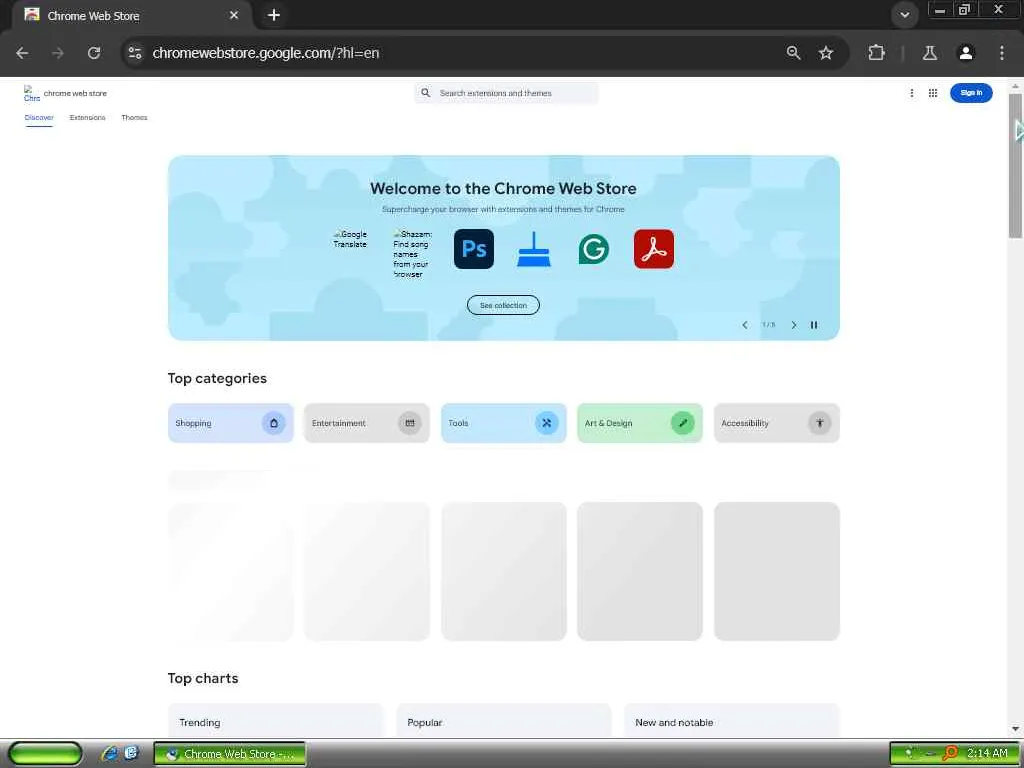Select the Discover tab
Viewport: 1024px width, 768px height.
point(39,118)
